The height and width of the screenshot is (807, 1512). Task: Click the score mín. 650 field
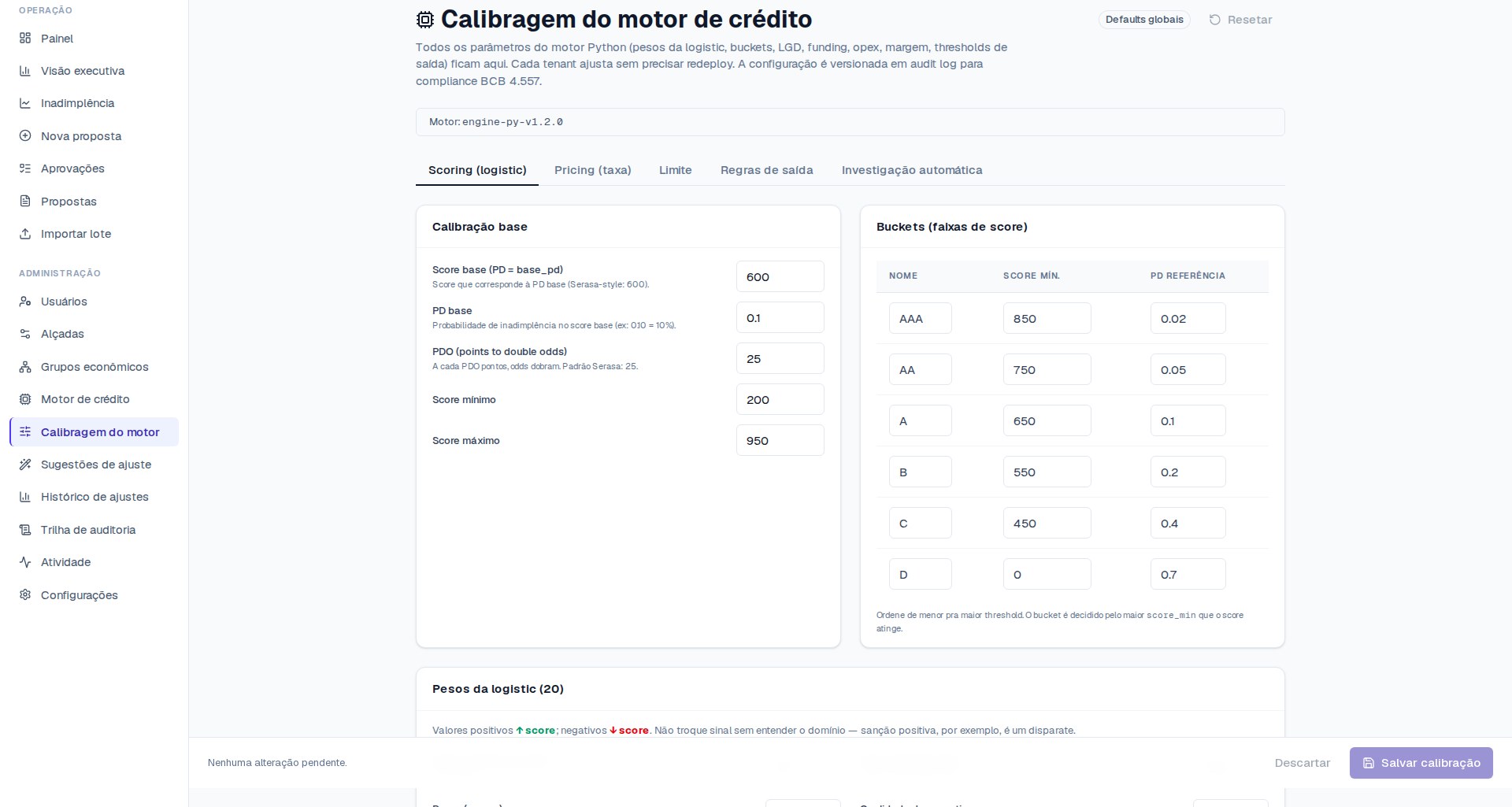[x=1047, y=421]
